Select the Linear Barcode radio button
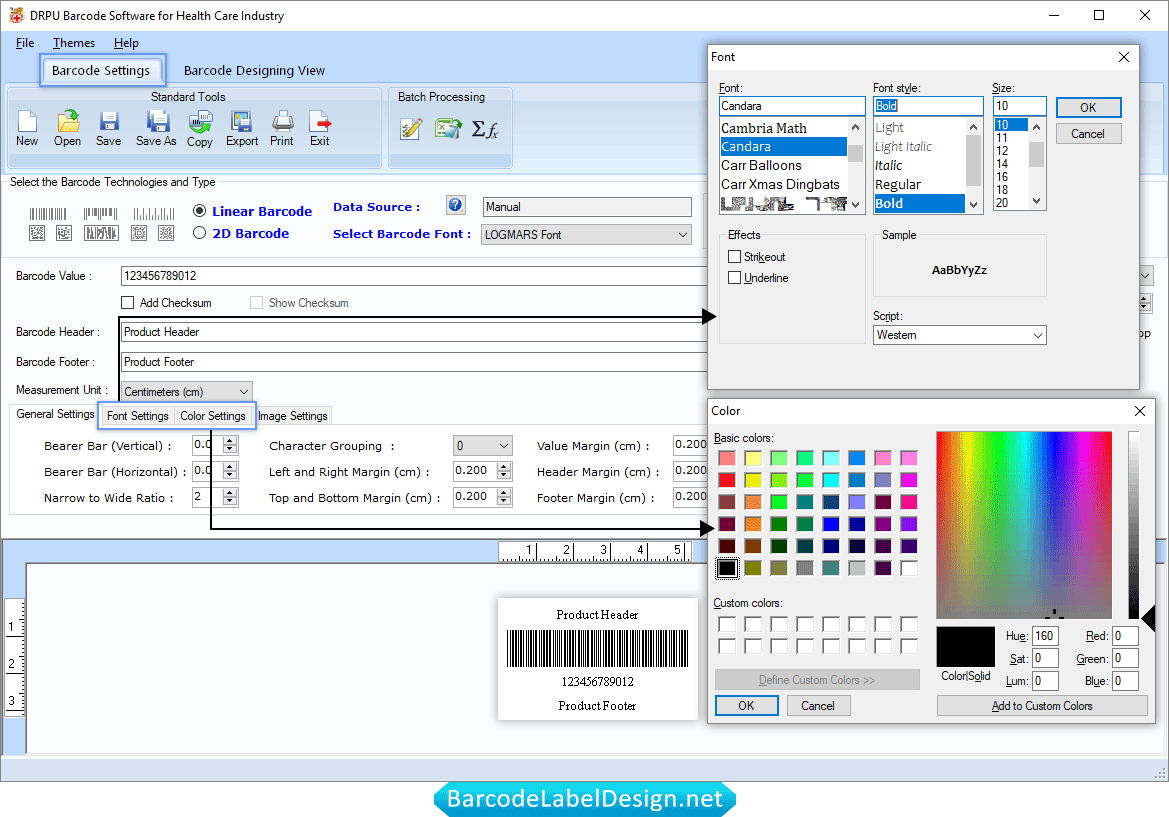1169x817 pixels. pyautogui.click(x=199, y=211)
